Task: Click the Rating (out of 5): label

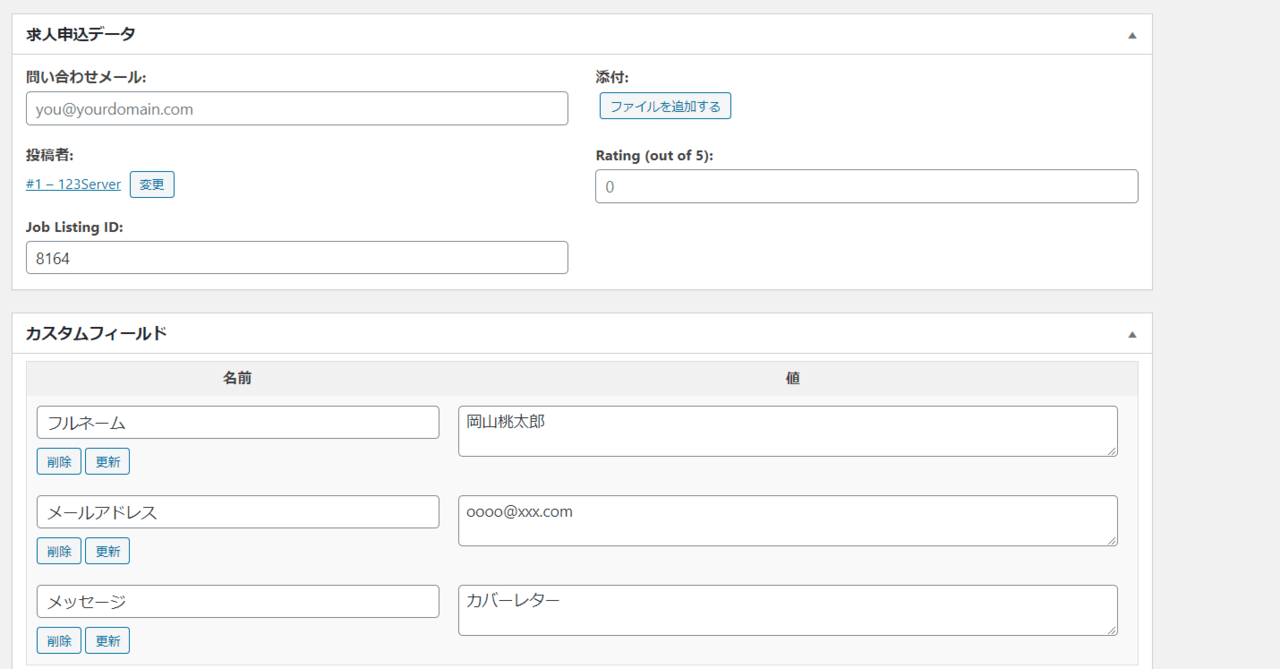Action: click(654, 155)
